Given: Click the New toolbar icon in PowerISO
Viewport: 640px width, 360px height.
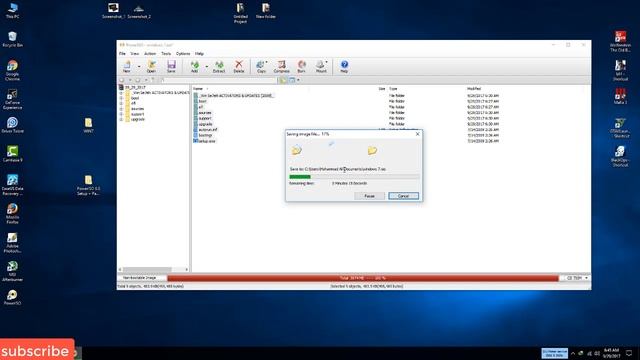Looking at the screenshot, I should [x=127, y=66].
